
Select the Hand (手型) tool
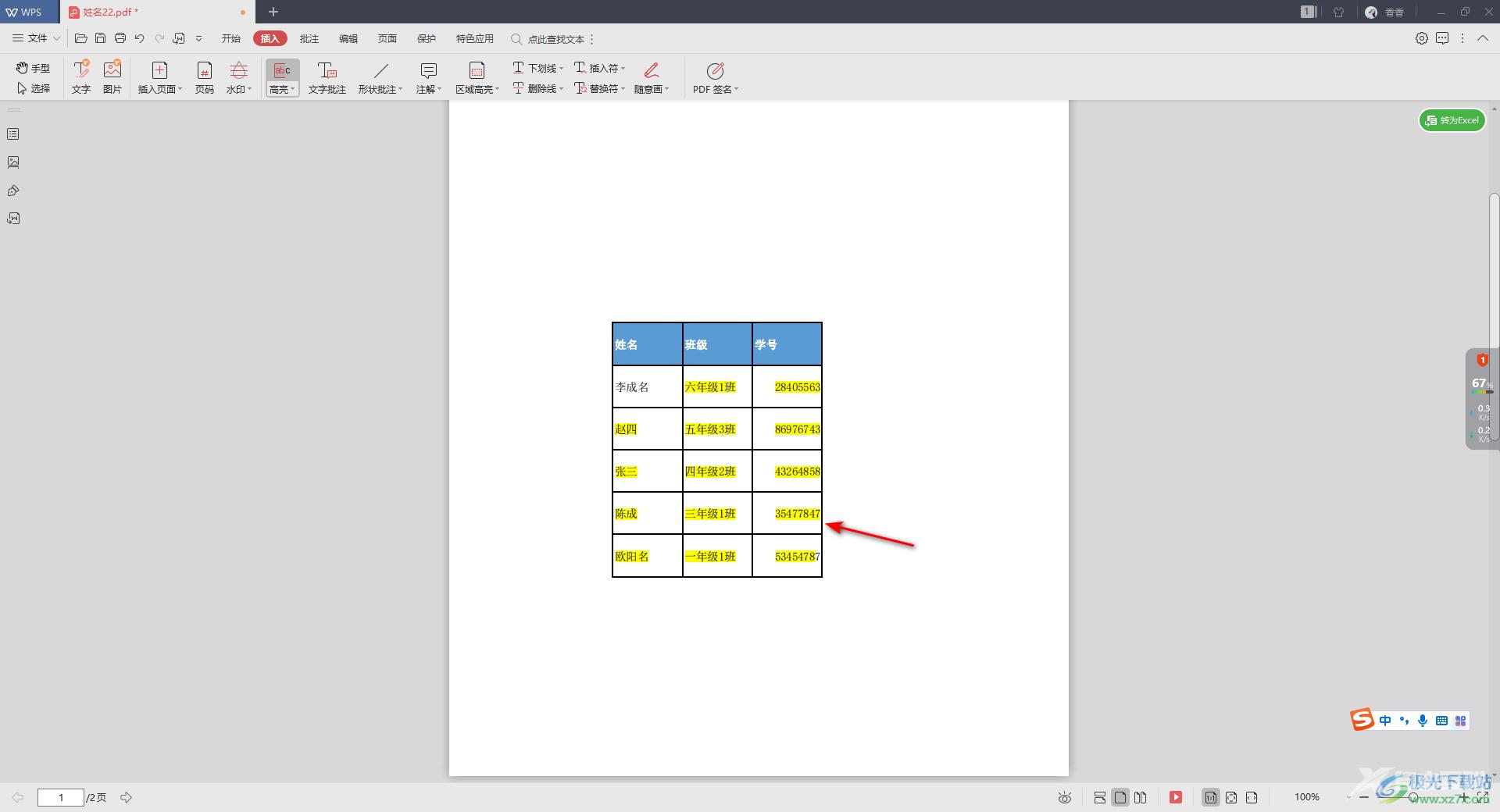(33, 68)
